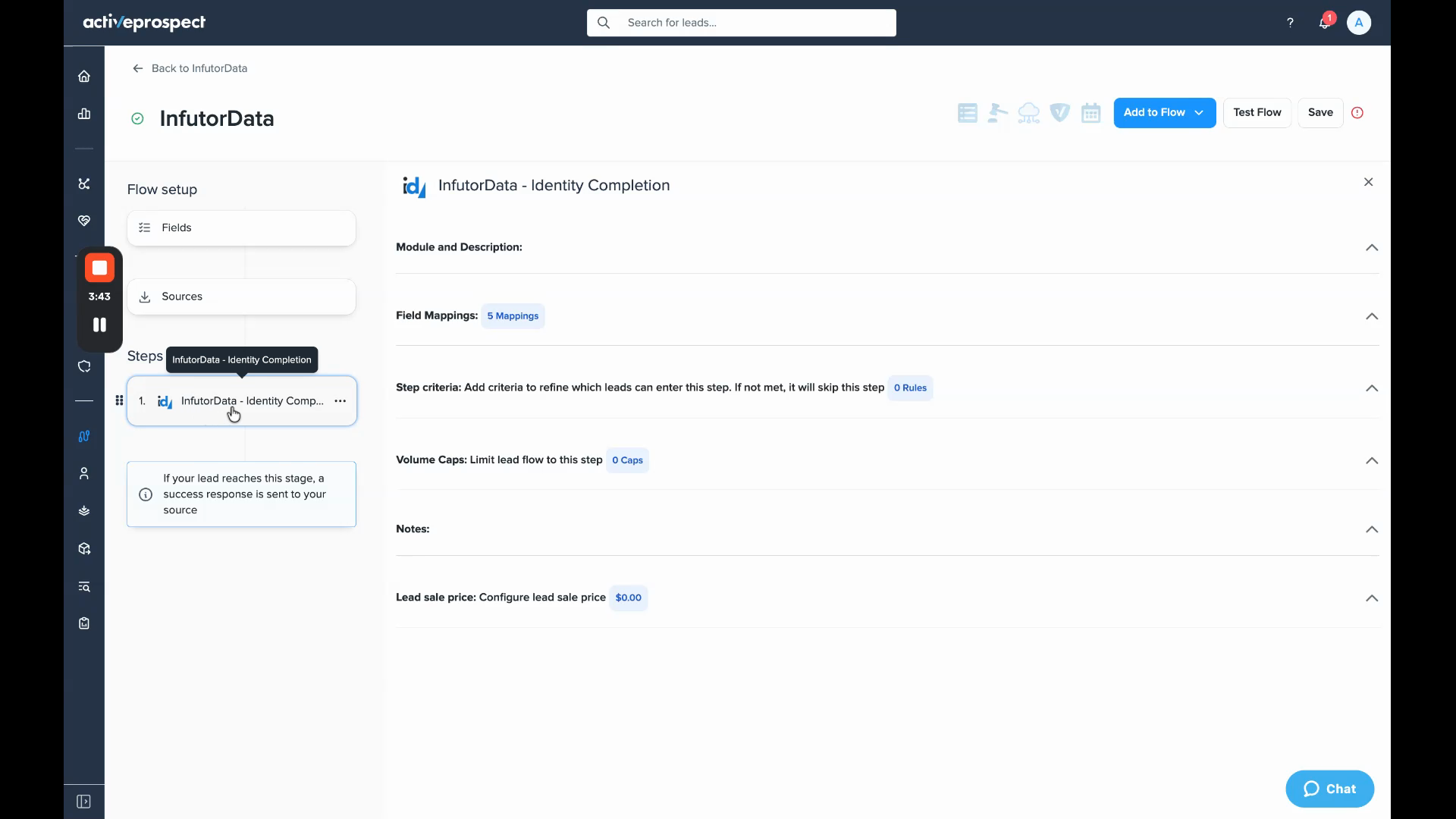Toggle the sidebar collapse panel icon
Viewport: 1456px width, 819px height.
point(84,802)
